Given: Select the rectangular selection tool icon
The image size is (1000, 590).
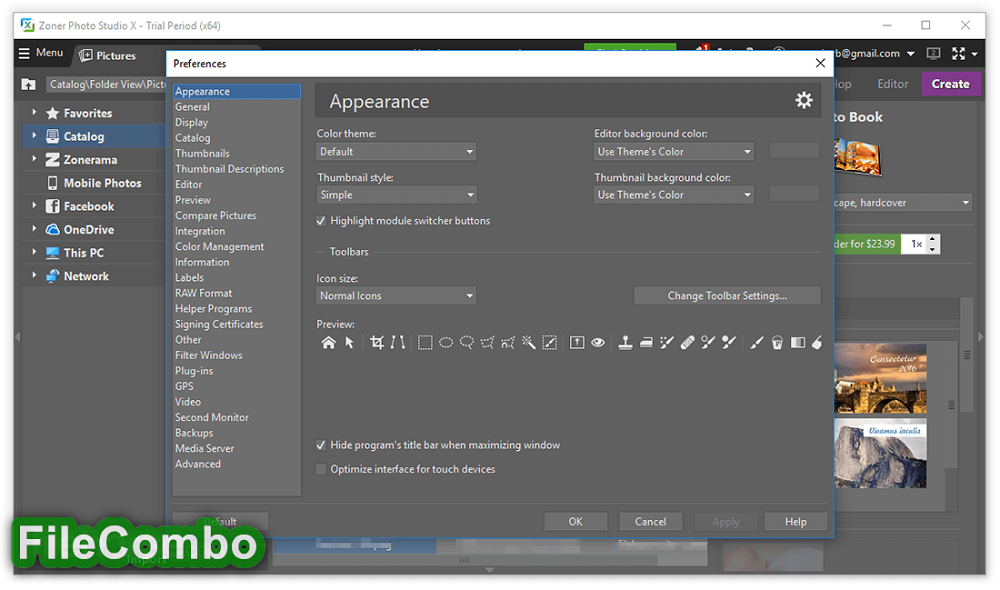Looking at the screenshot, I should (x=425, y=343).
